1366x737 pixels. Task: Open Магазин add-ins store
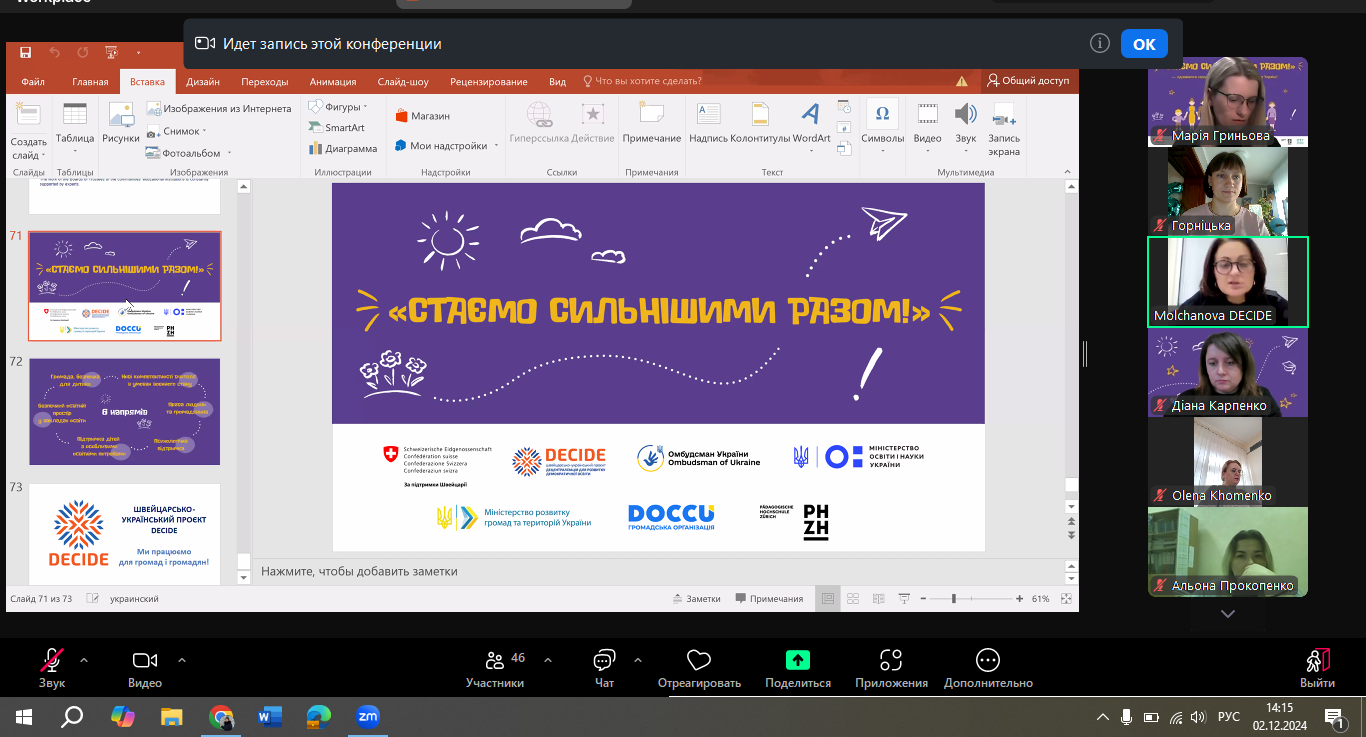click(422, 116)
